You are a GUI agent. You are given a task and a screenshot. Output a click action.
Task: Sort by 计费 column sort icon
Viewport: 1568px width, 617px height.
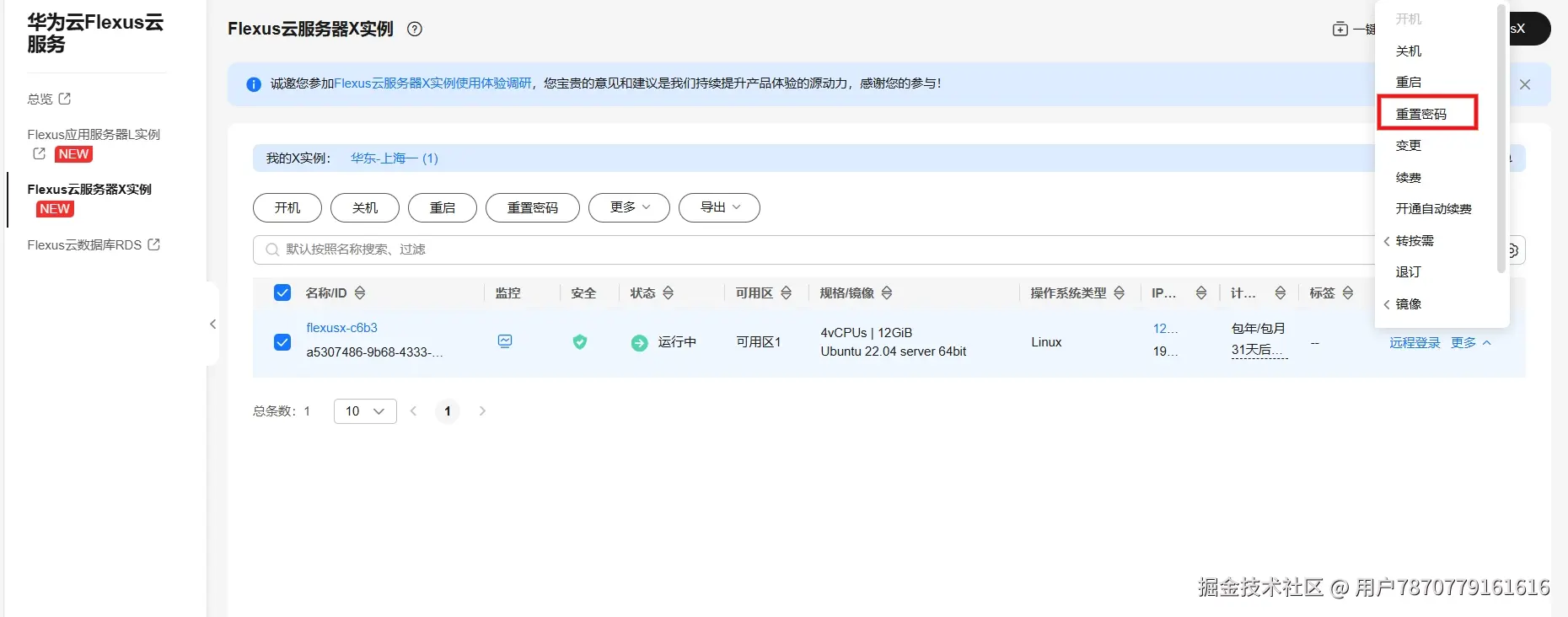[1281, 292]
